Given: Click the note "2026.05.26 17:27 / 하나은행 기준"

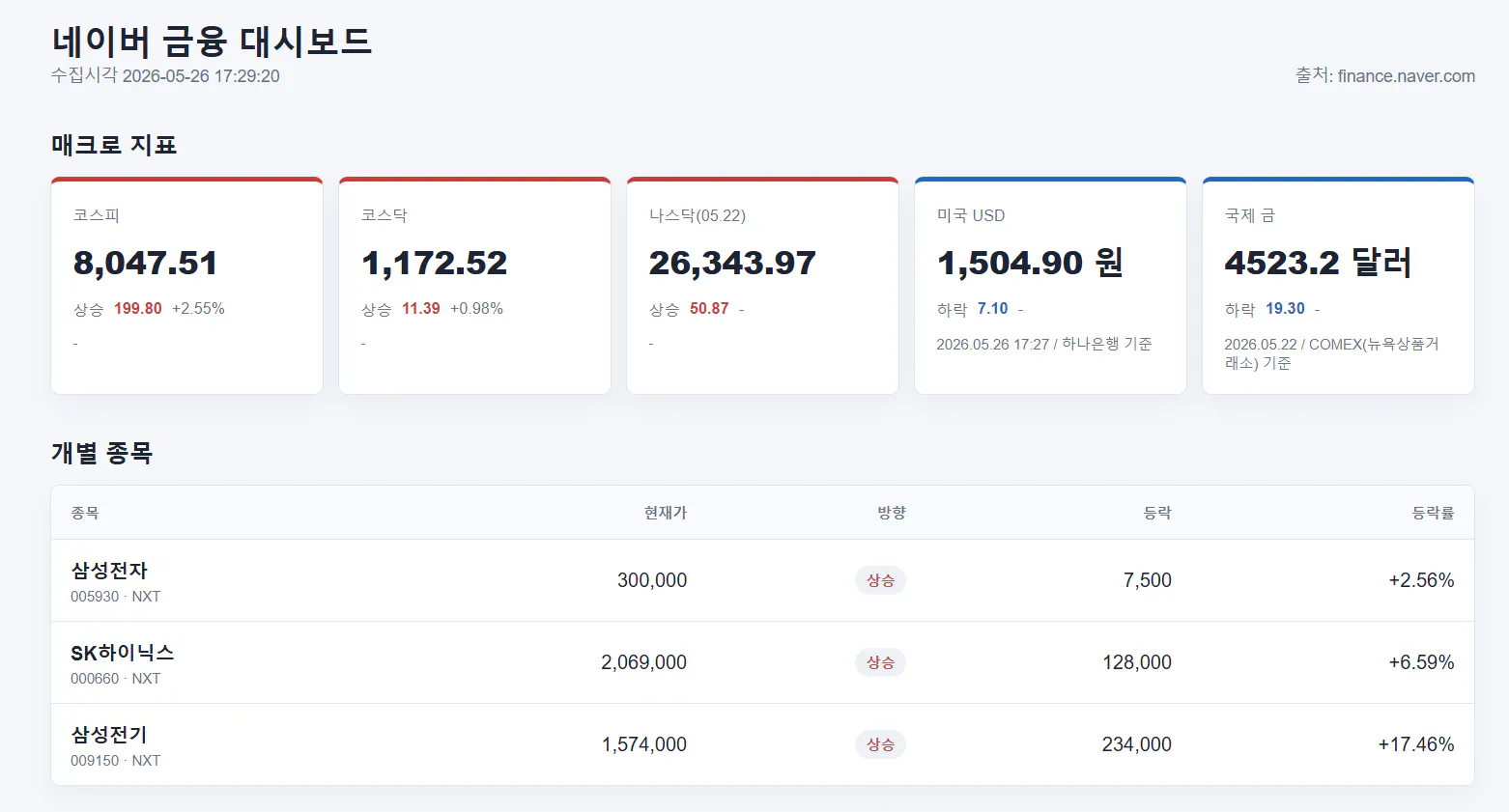Looking at the screenshot, I should click(x=1044, y=344).
